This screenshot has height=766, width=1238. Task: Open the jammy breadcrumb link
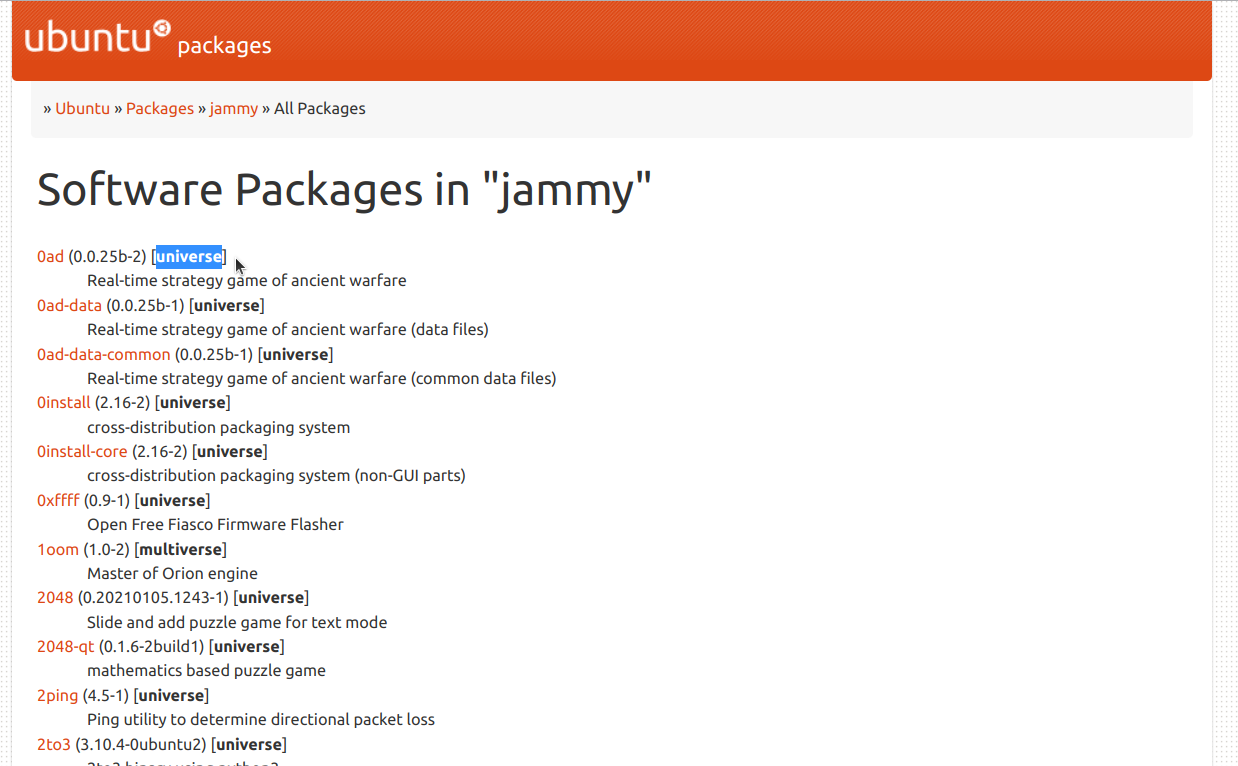[x=233, y=108]
